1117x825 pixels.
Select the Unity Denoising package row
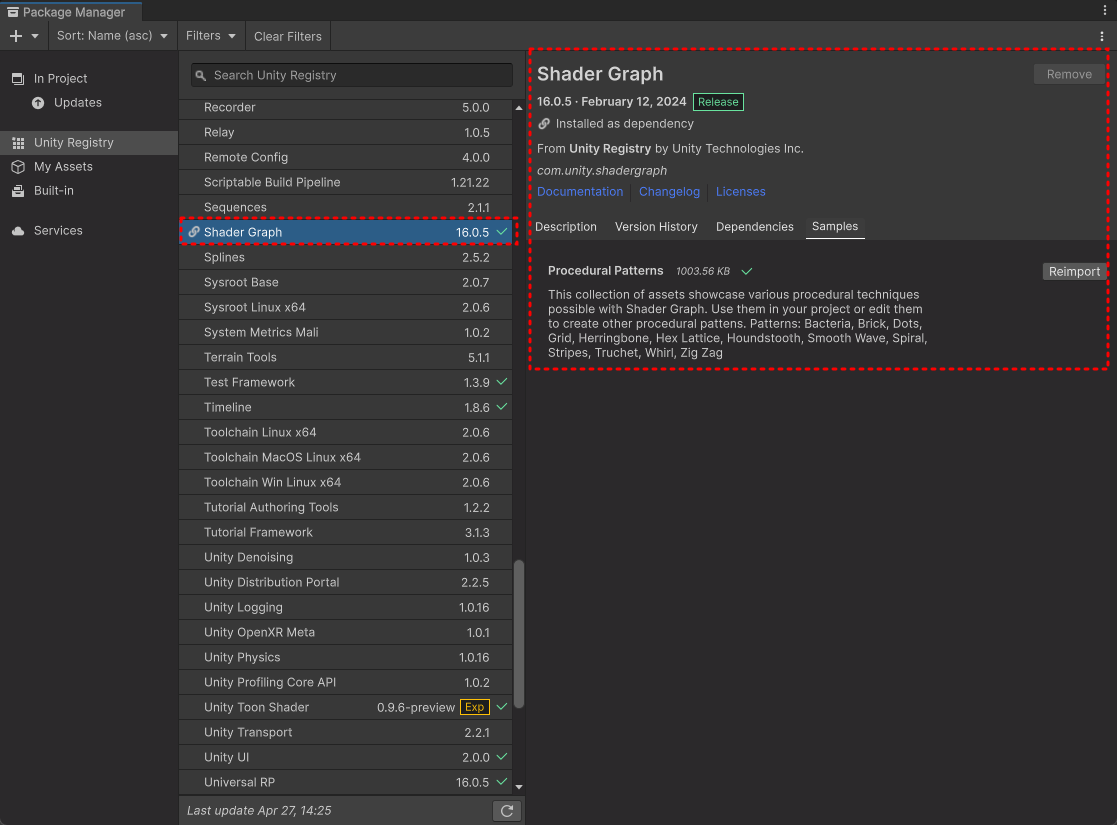(x=346, y=557)
